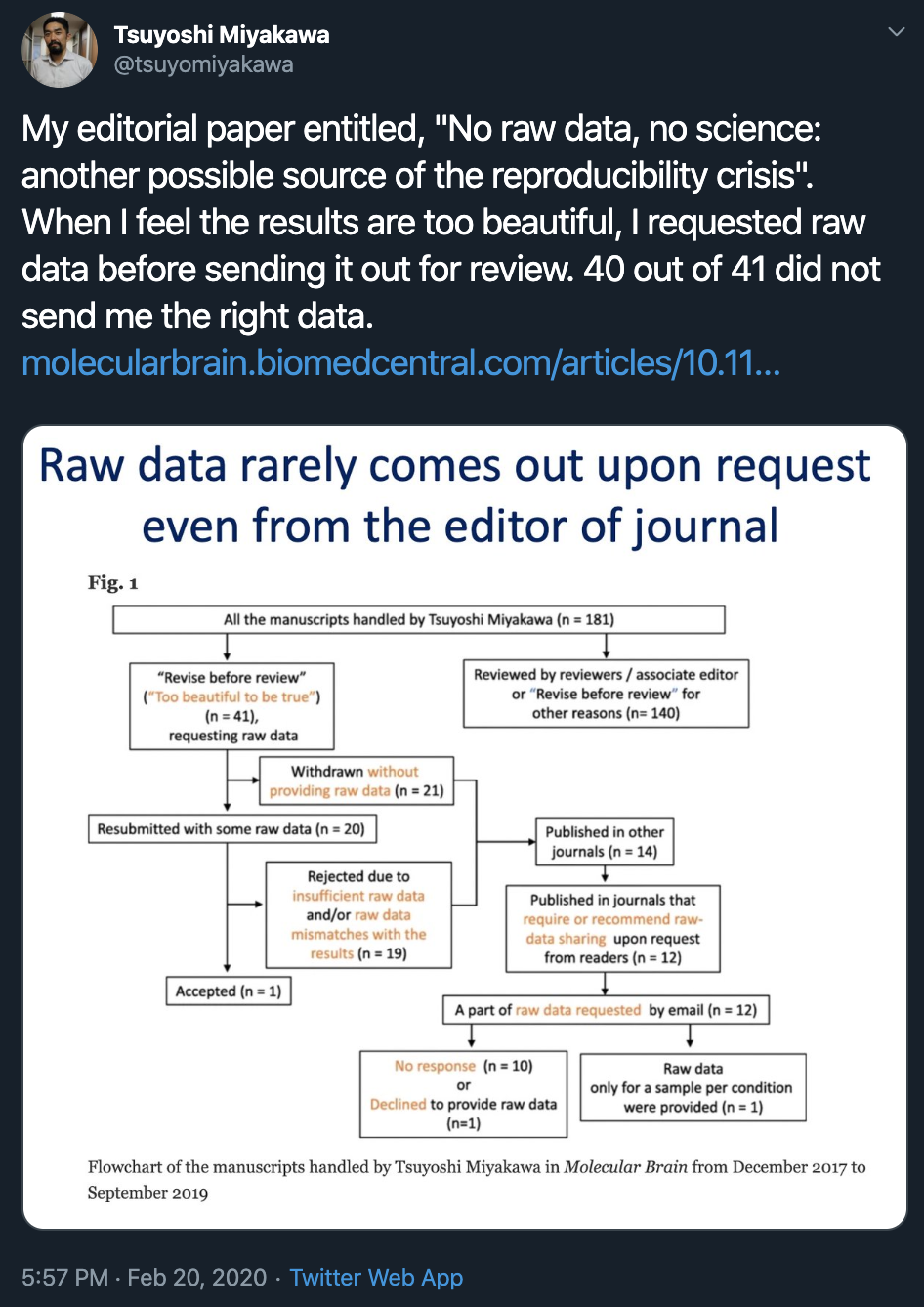The width and height of the screenshot is (924, 1307).
Task: Click the flowchart caption text
Action: coord(477,1179)
